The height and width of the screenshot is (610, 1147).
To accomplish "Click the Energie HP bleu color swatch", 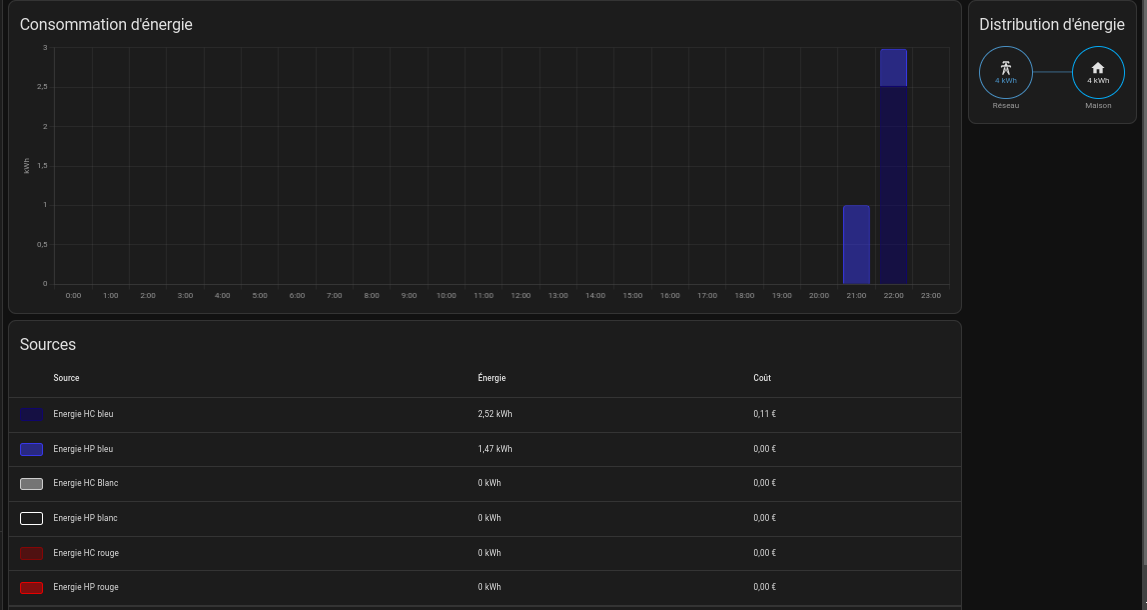I will tap(31, 449).
